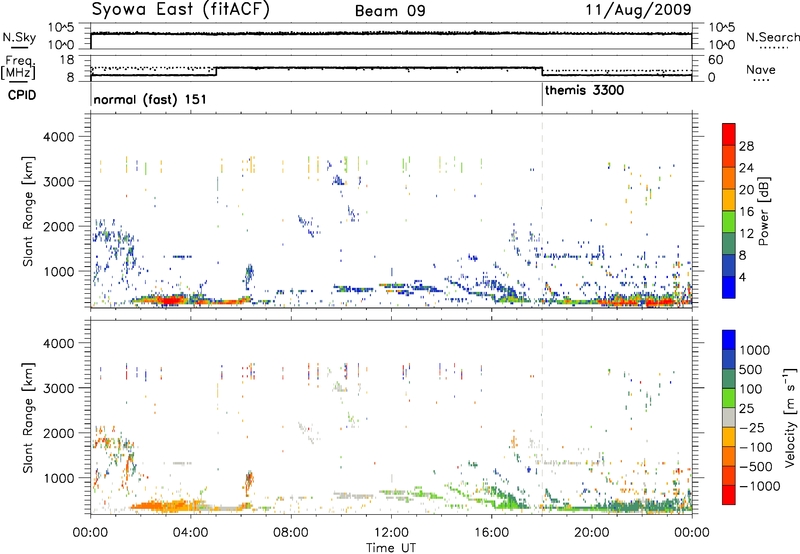
Task: Select the Beam 09 label
Action: 390,11
